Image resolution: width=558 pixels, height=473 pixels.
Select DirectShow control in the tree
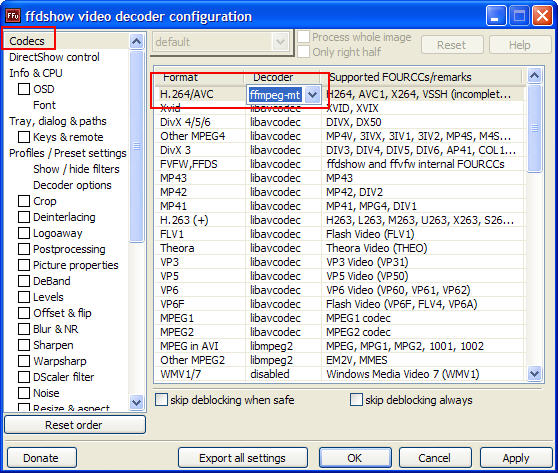[54, 57]
